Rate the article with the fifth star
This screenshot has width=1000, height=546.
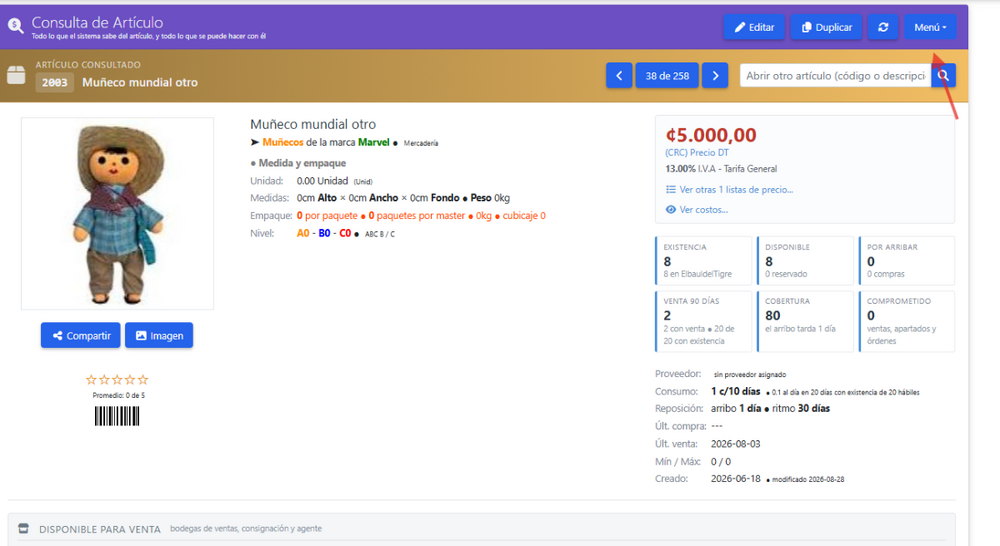[x=143, y=380]
